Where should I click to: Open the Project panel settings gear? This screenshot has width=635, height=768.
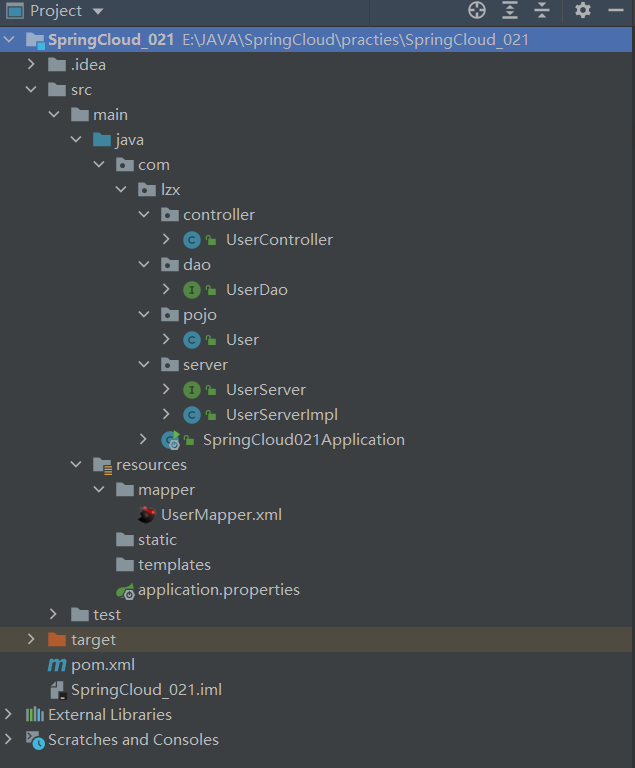[583, 10]
